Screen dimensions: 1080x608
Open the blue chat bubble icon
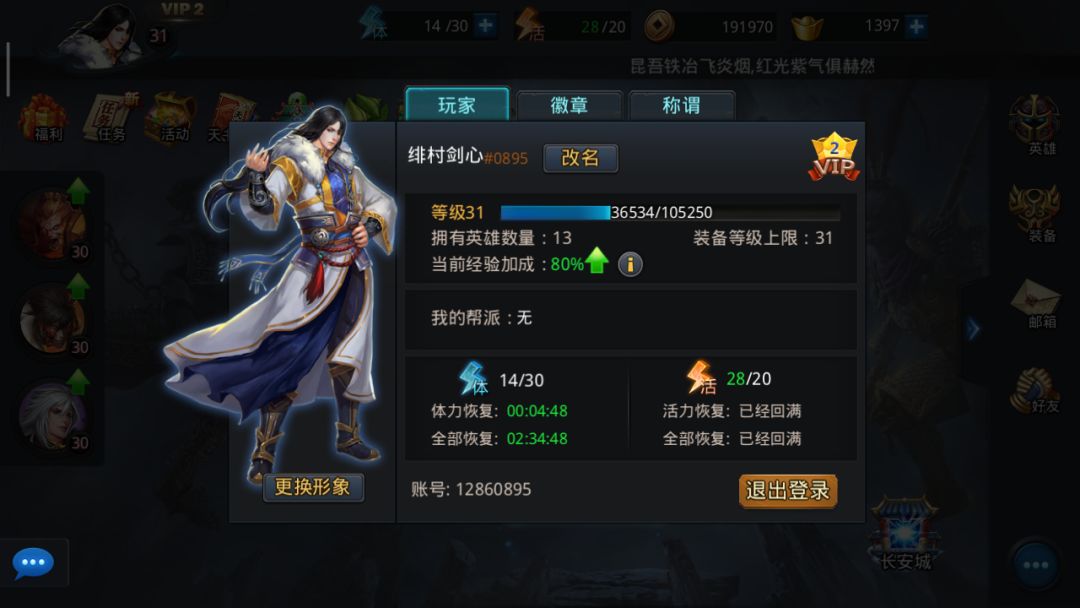tap(33, 563)
